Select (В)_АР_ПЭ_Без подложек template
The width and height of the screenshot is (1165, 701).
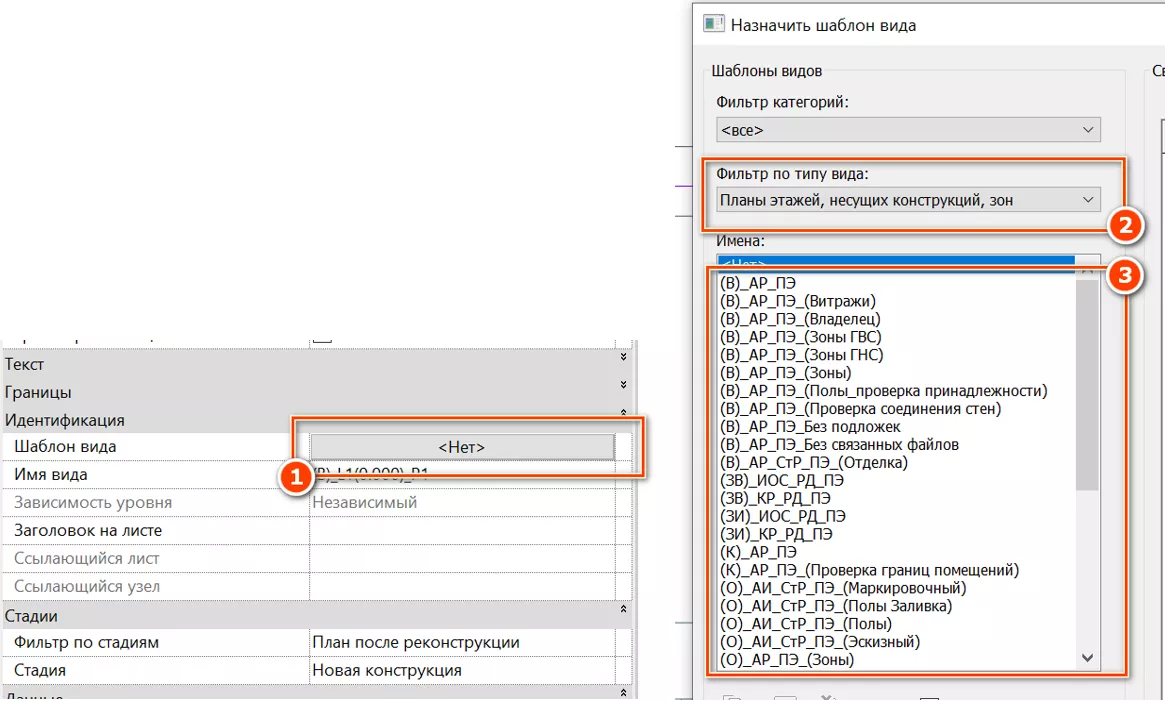click(810, 427)
